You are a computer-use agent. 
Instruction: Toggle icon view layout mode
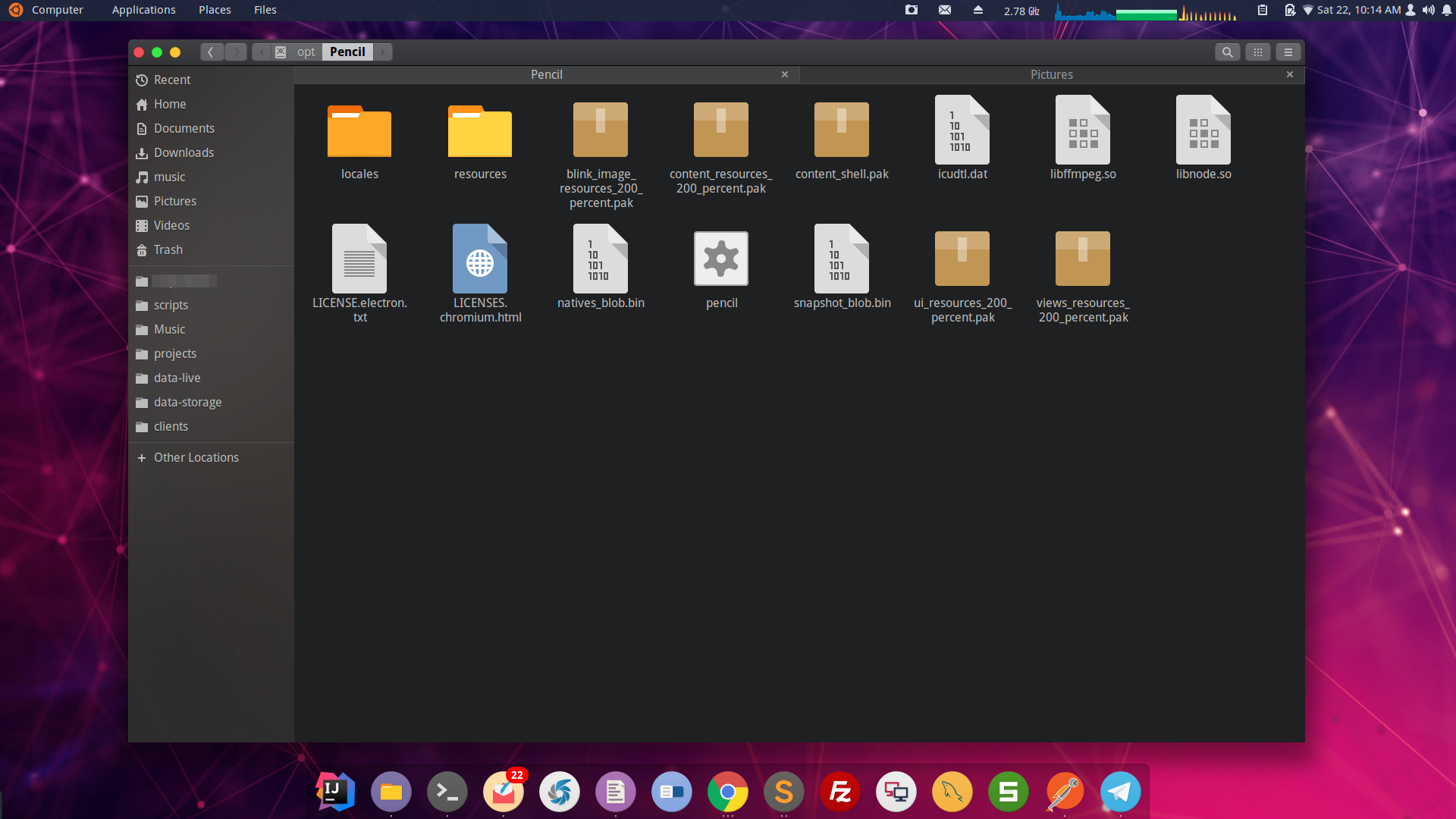pos(1258,51)
